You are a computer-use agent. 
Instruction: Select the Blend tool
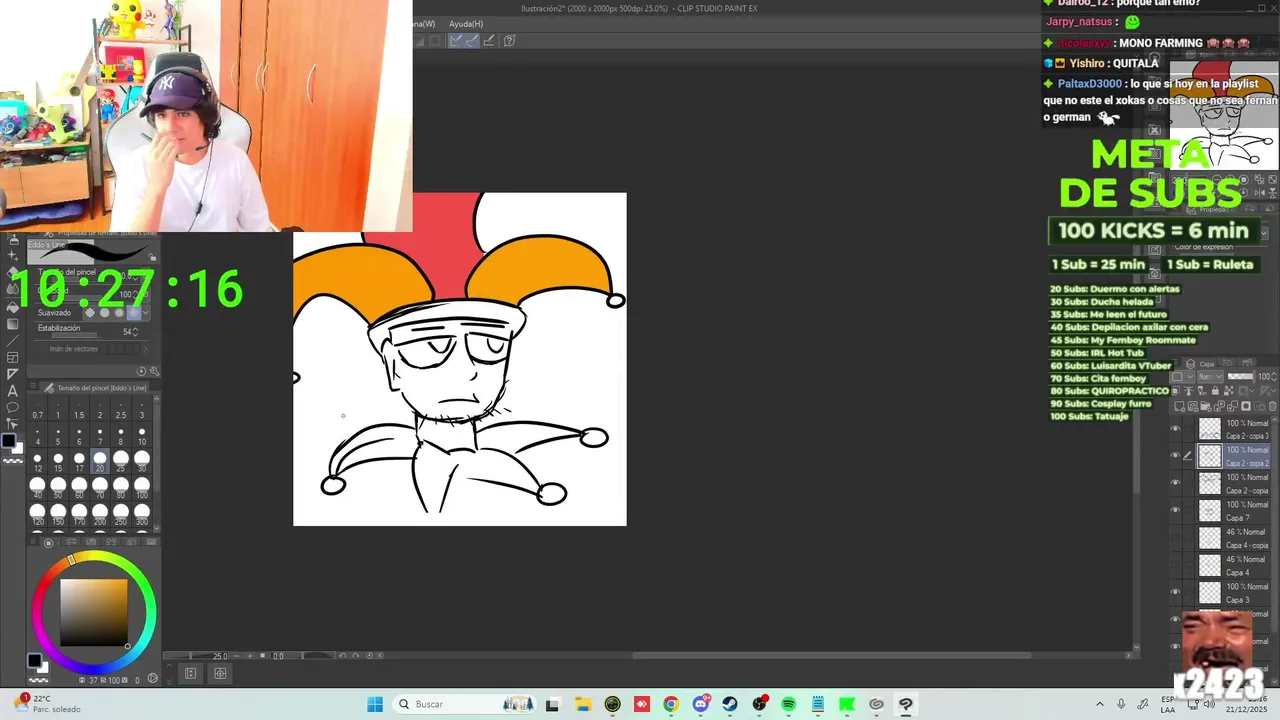[12, 289]
